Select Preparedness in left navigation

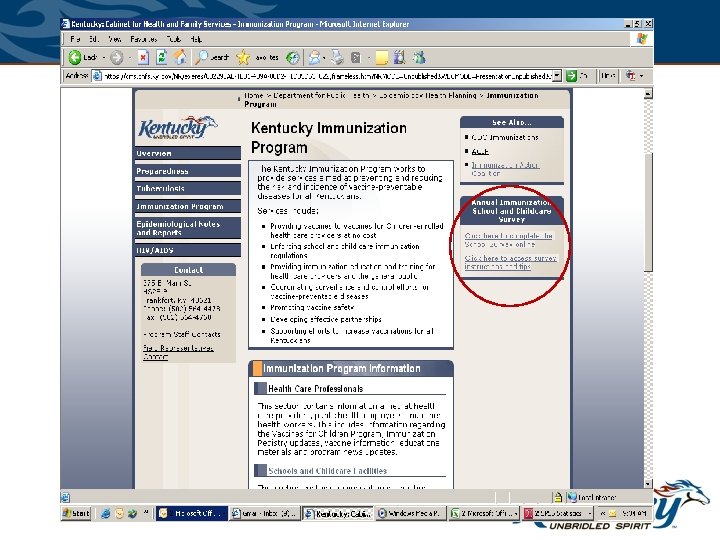(188, 171)
